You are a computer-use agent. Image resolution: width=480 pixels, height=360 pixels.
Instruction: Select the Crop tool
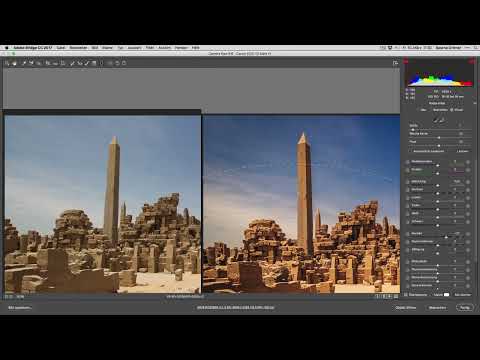coord(48,63)
